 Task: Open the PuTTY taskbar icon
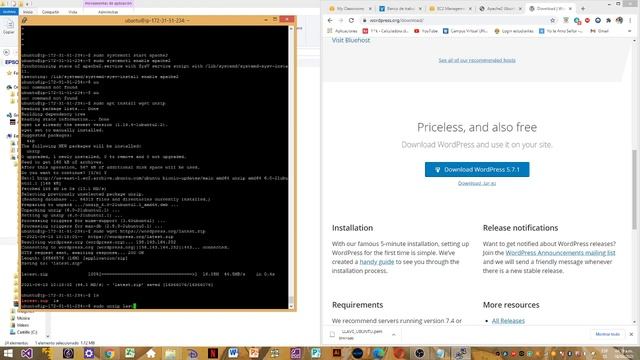tap(462, 353)
